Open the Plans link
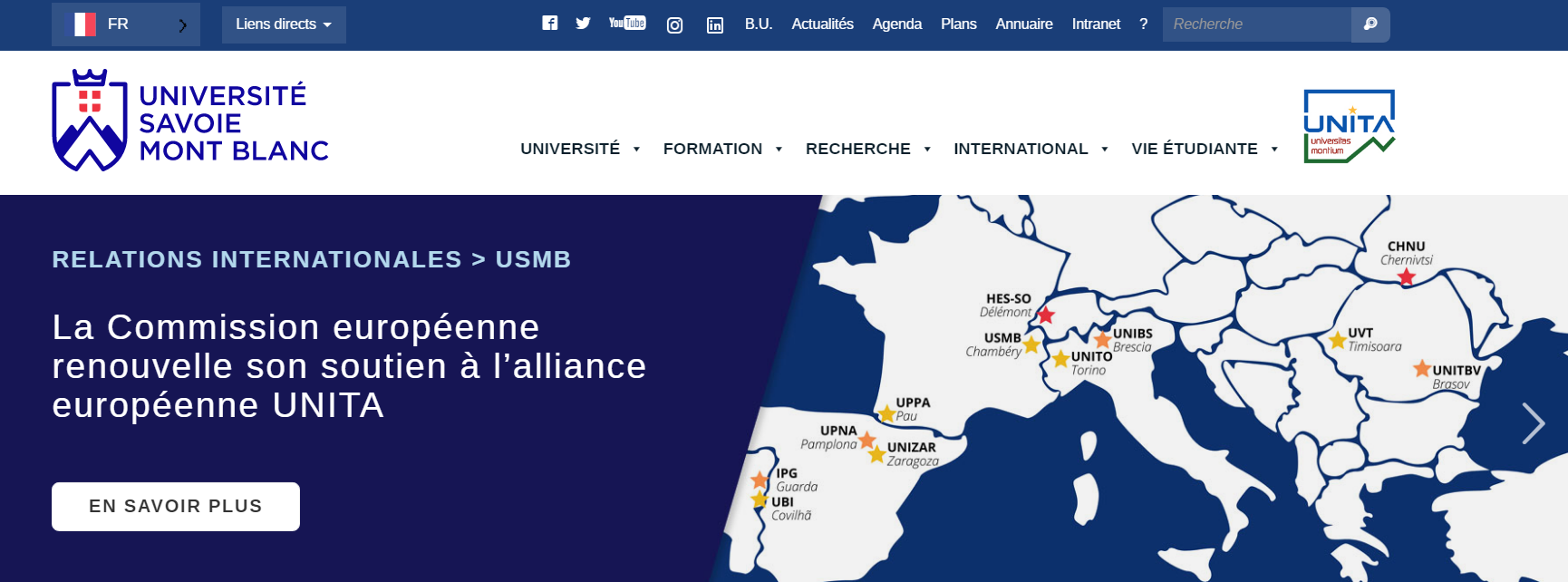 (x=958, y=24)
